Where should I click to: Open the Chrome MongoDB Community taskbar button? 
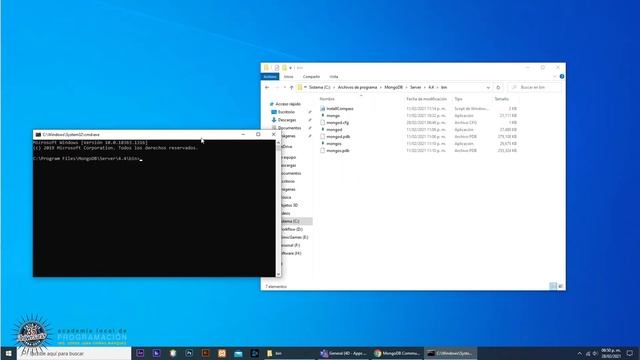(397, 353)
